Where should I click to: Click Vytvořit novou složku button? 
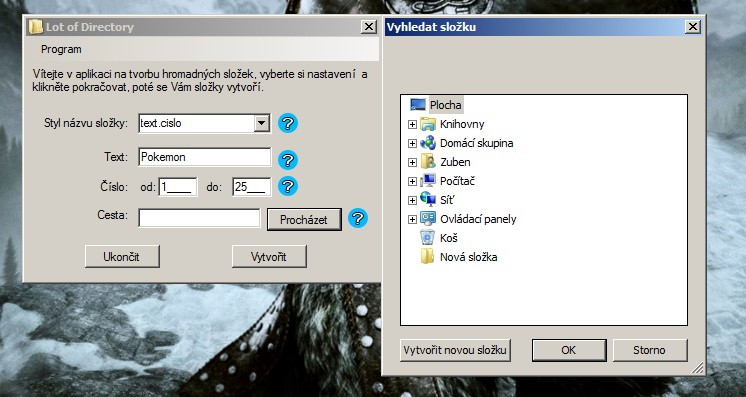(x=455, y=350)
